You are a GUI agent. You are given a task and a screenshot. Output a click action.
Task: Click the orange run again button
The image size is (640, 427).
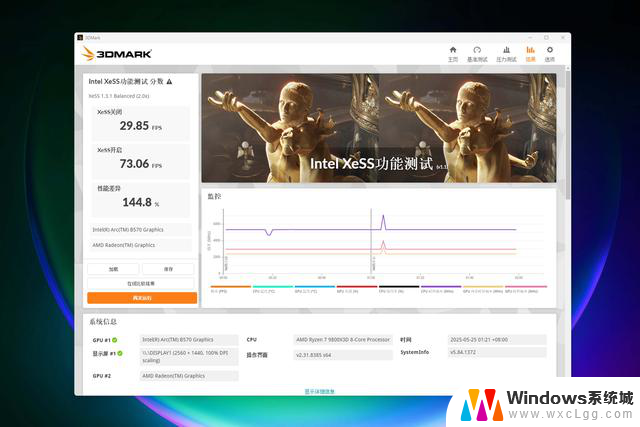(x=142, y=298)
